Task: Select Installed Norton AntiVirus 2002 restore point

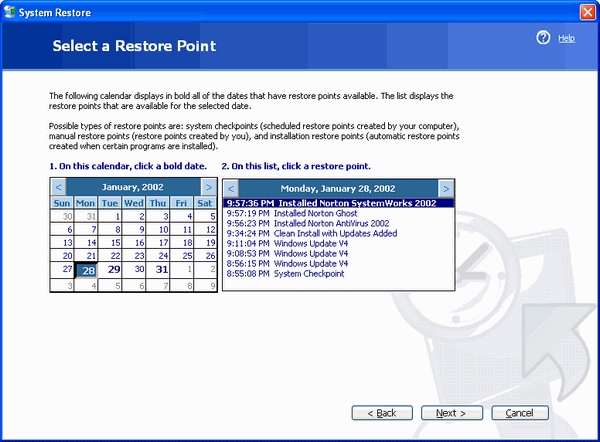Action: [338, 223]
